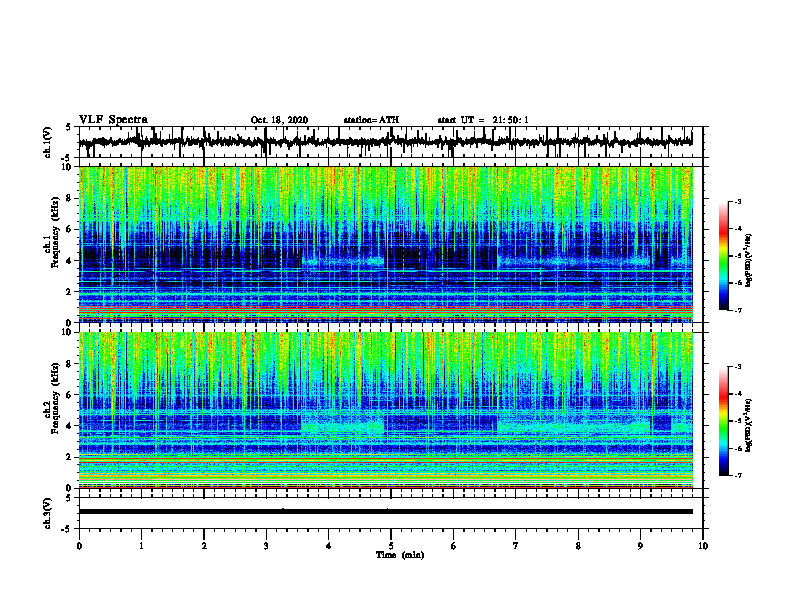792x612 pixels.
Task: Click the "station=ATH" header label
Action: click(x=371, y=120)
